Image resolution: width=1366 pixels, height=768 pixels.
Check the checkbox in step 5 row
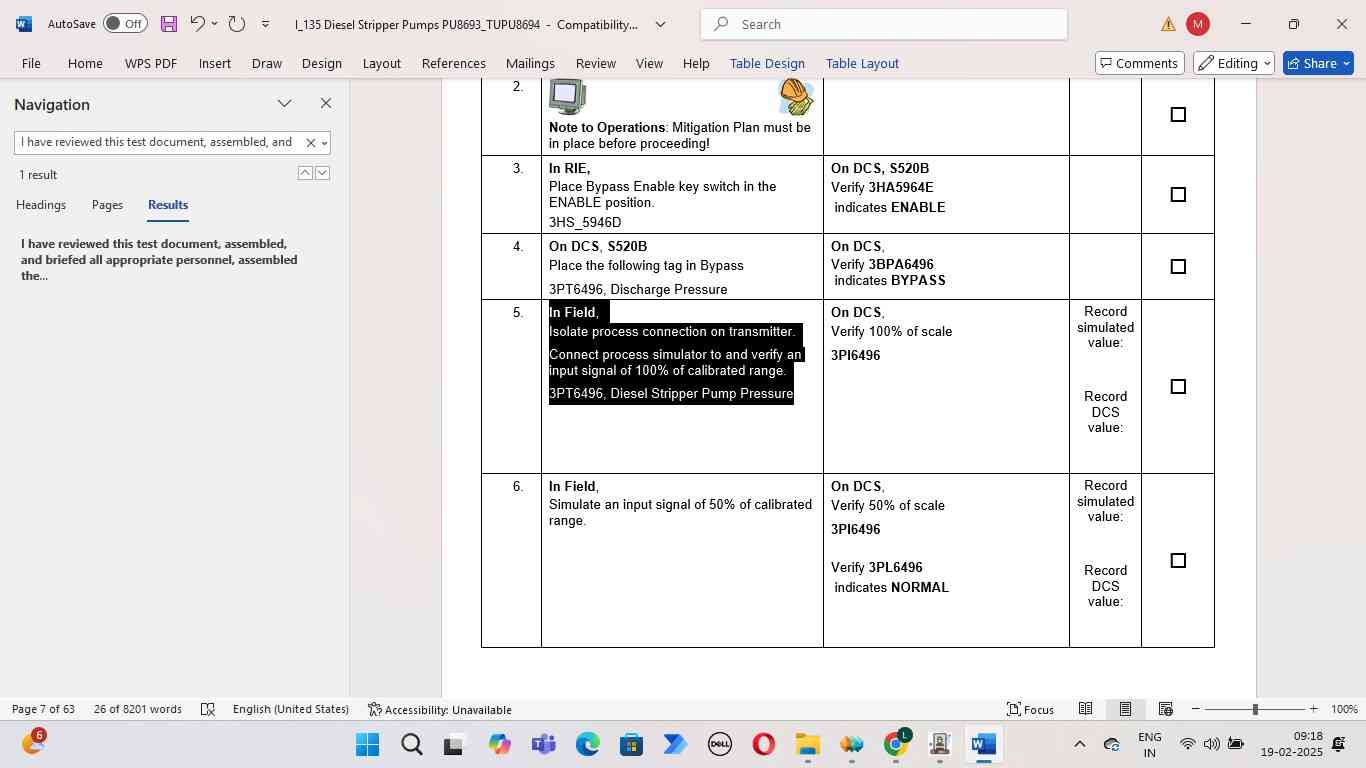click(x=1178, y=387)
